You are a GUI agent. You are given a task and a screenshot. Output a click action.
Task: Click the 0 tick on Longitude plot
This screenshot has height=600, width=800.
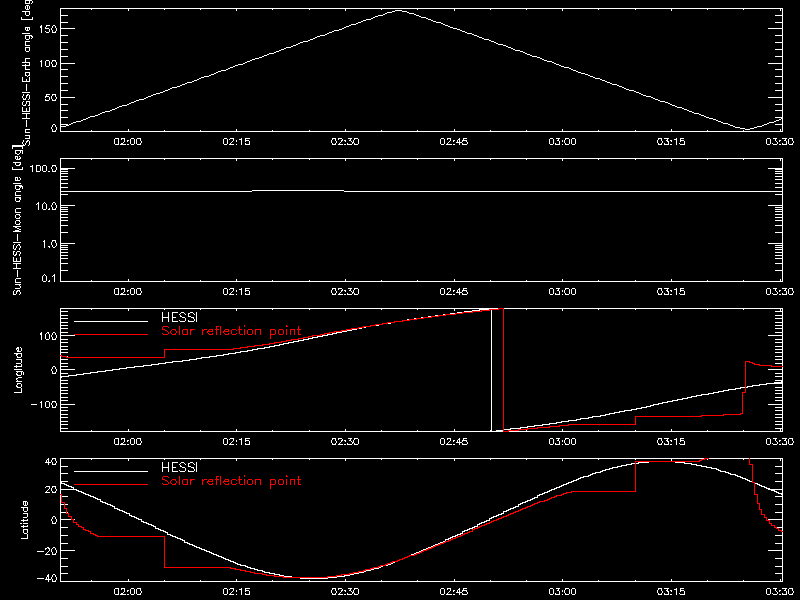[54, 370]
